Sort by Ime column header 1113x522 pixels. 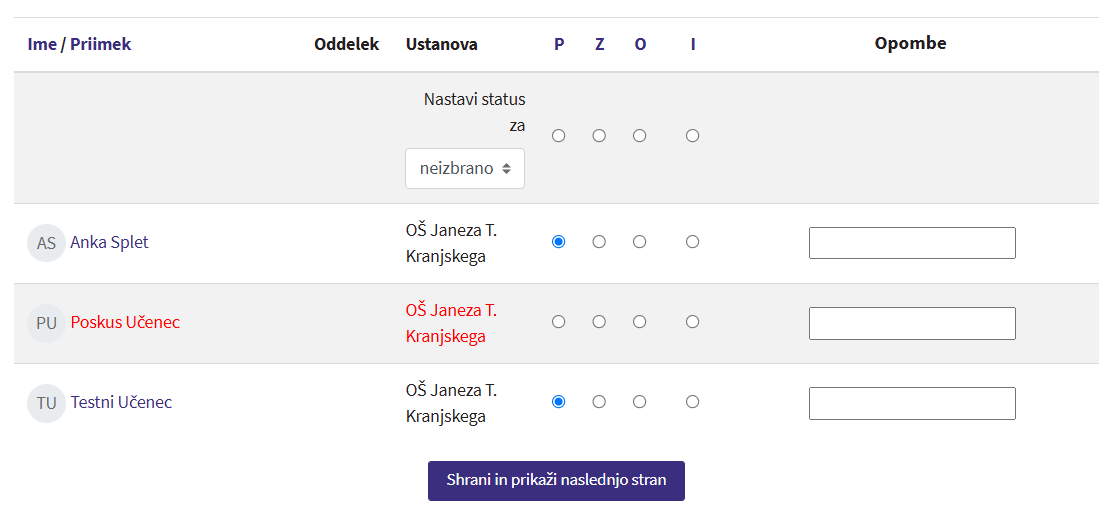pos(42,44)
